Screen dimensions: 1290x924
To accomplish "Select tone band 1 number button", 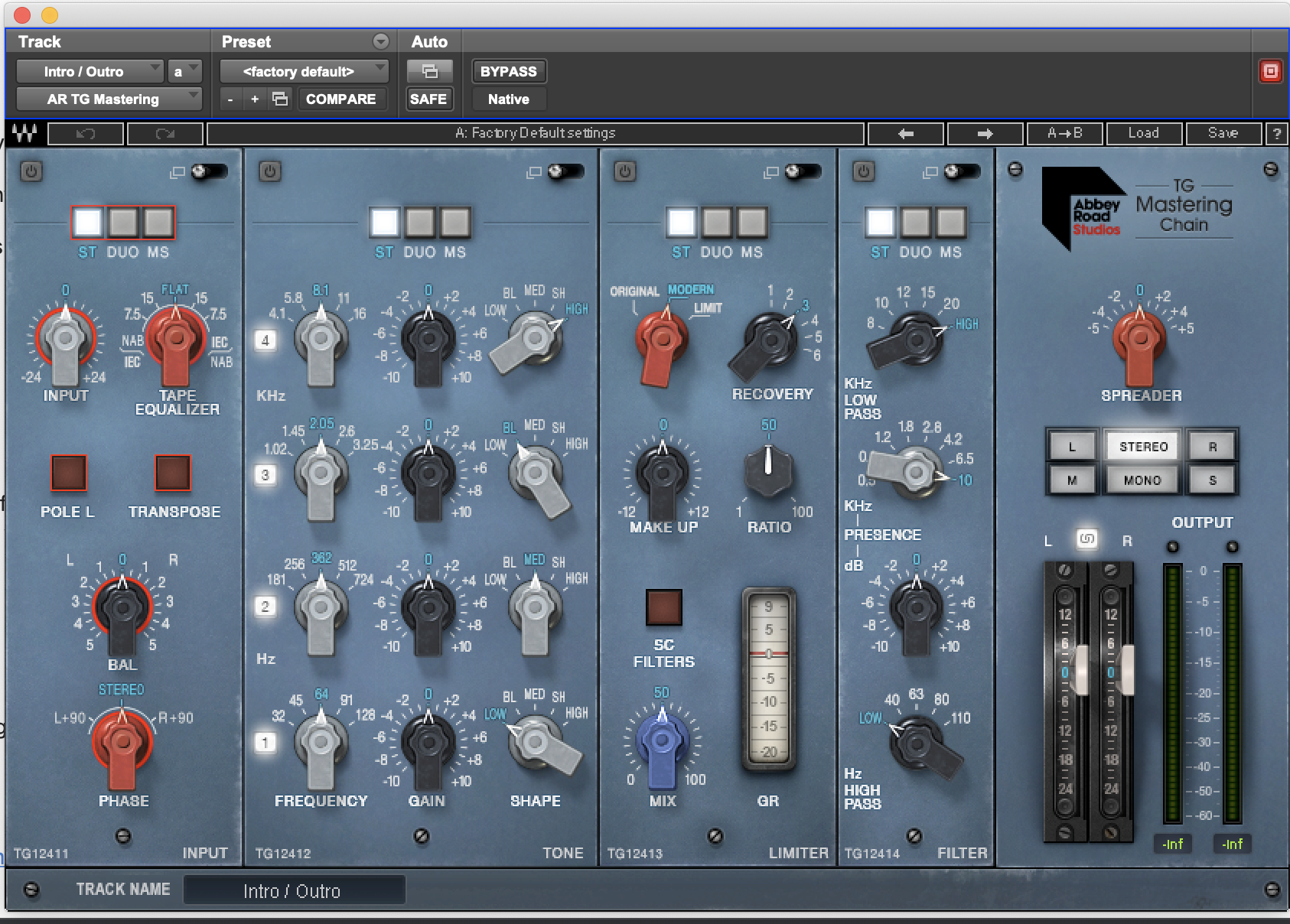I will point(265,742).
